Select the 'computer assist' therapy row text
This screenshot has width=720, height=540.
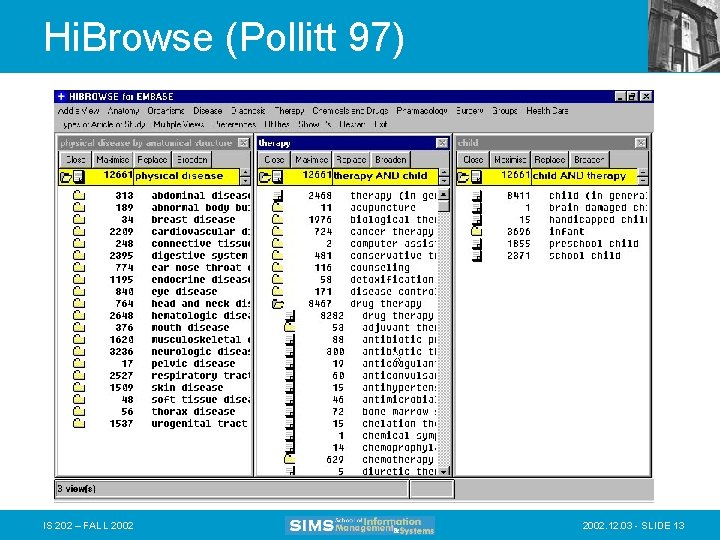[x=393, y=243]
